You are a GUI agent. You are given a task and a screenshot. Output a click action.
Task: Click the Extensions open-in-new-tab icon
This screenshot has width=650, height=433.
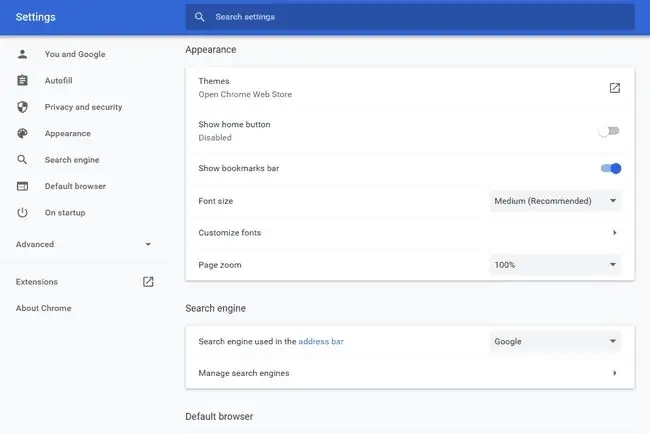tap(148, 282)
